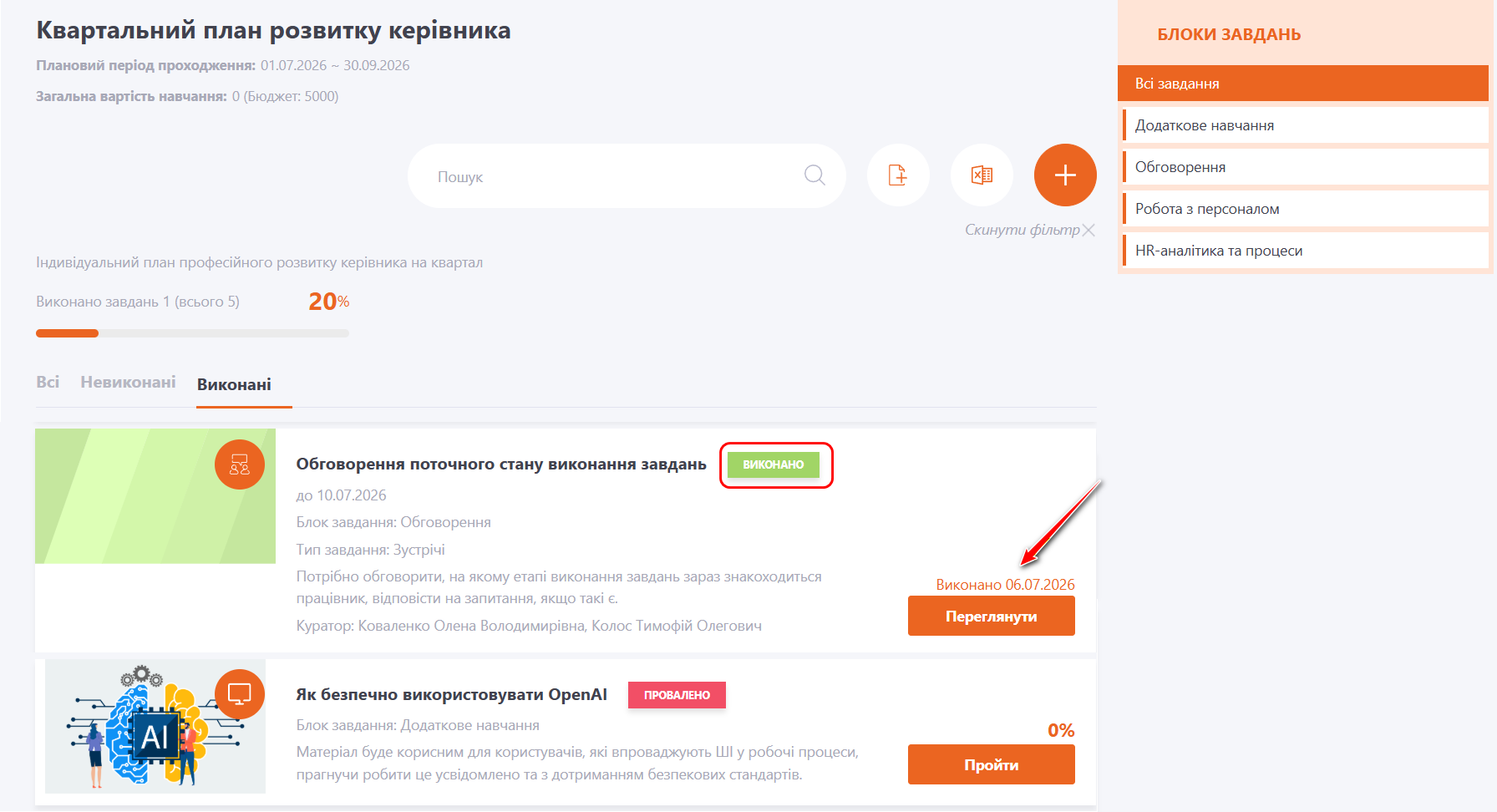Click the Переглянути button
The image size is (1497, 812).
tap(992, 617)
